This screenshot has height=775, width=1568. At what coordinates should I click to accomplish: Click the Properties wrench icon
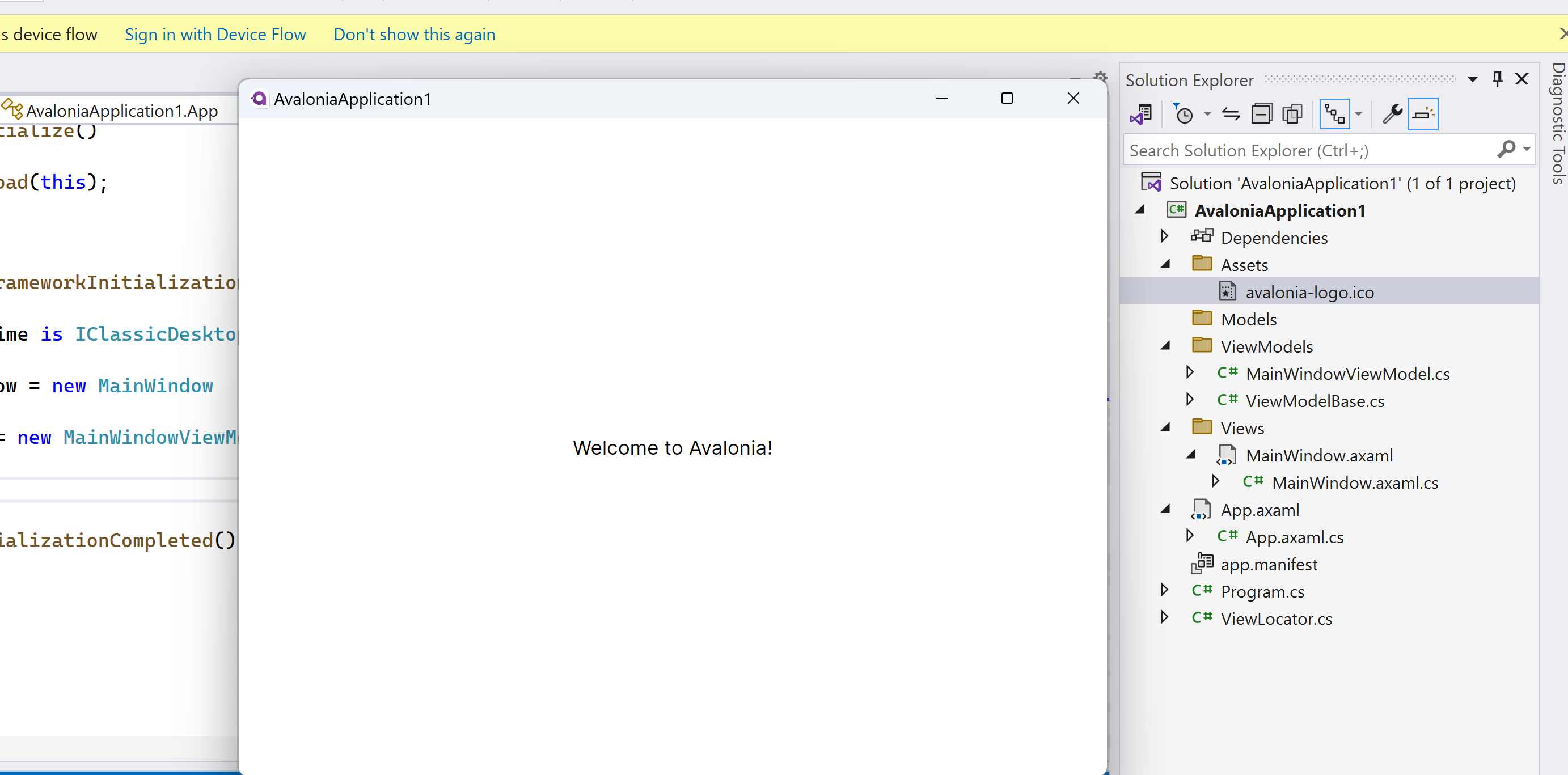1392,114
